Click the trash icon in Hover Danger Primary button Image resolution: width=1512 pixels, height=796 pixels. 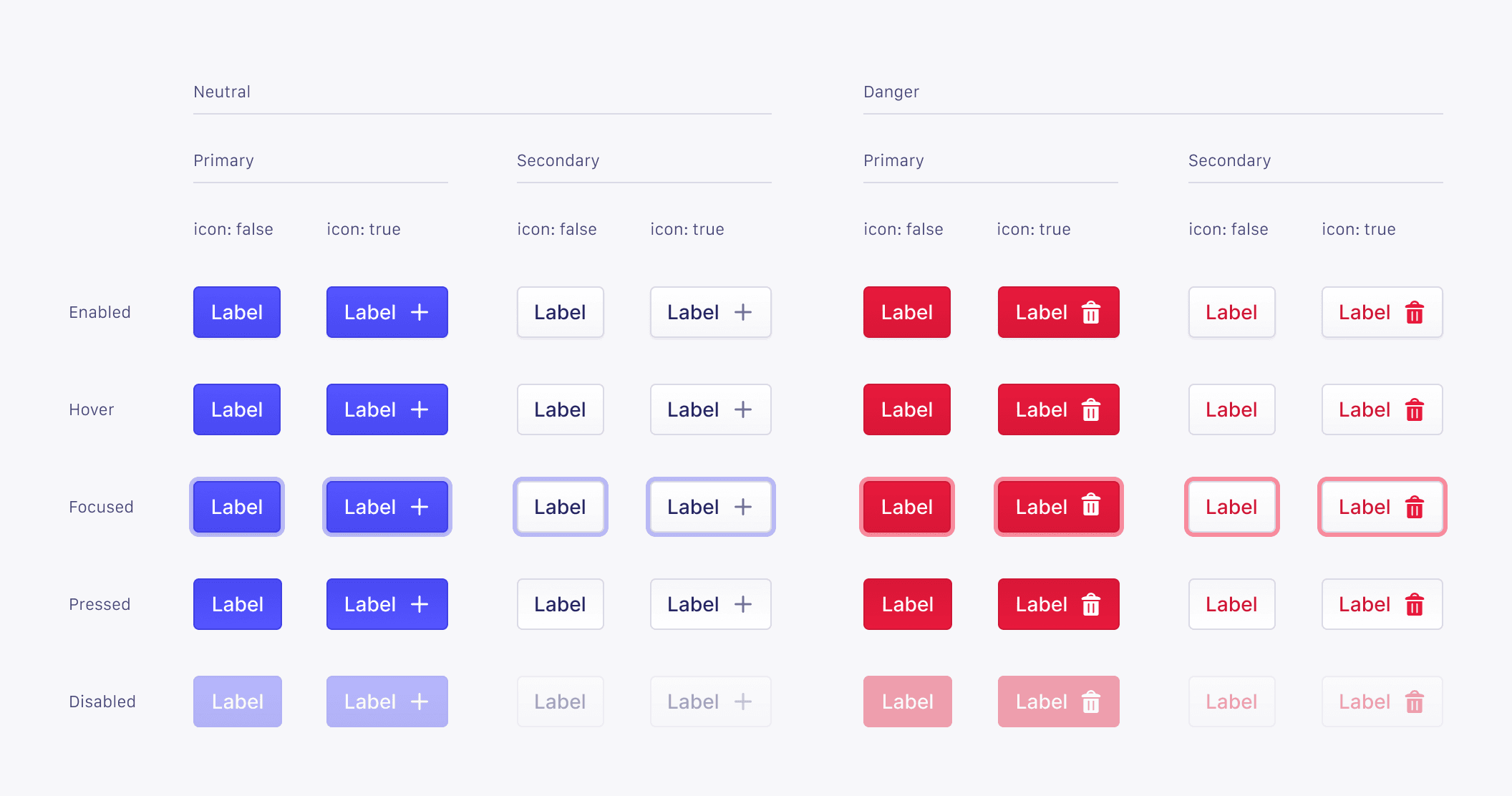[x=1090, y=409]
